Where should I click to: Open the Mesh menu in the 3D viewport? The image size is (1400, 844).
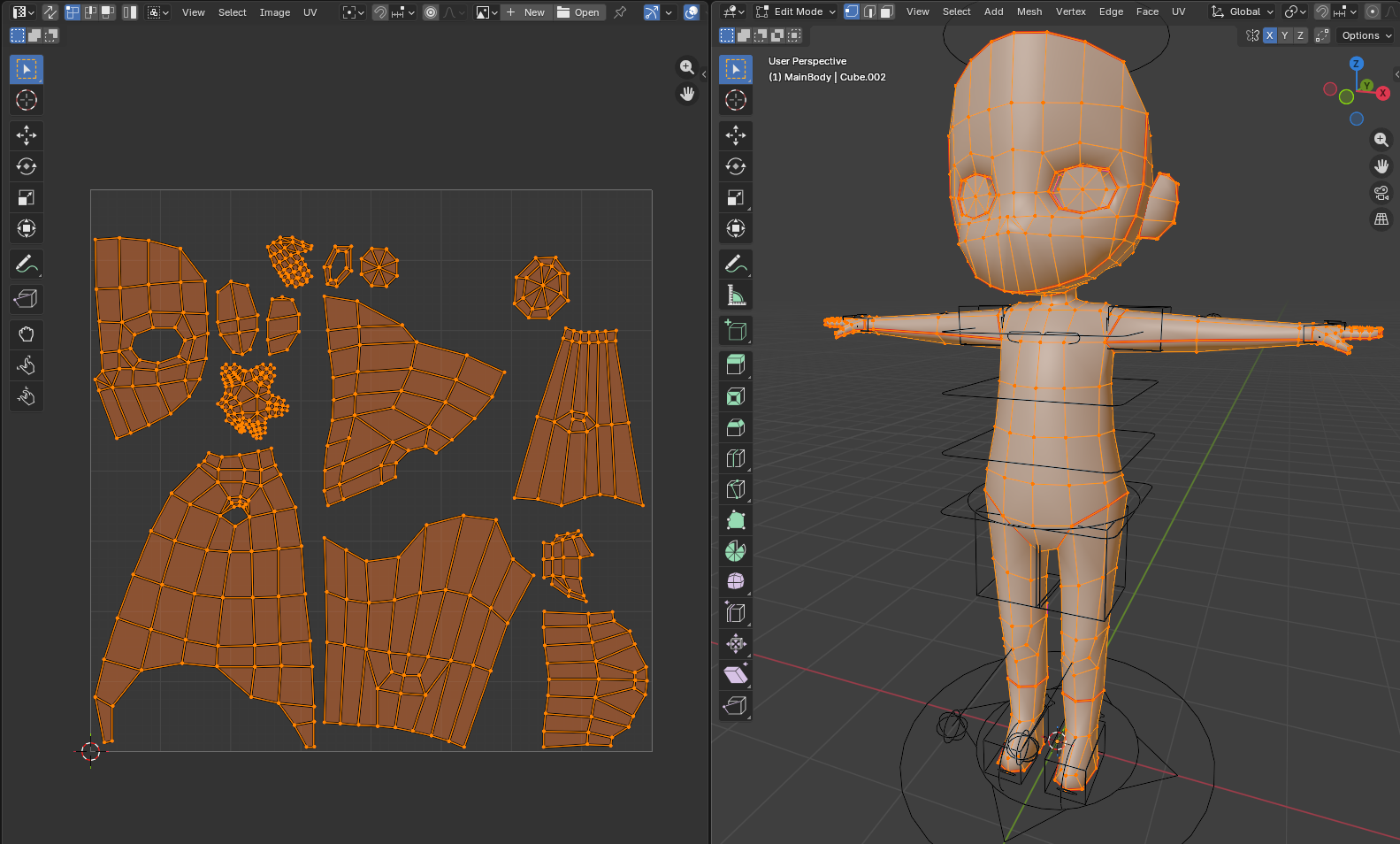pyautogui.click(x=1029, y=12)
